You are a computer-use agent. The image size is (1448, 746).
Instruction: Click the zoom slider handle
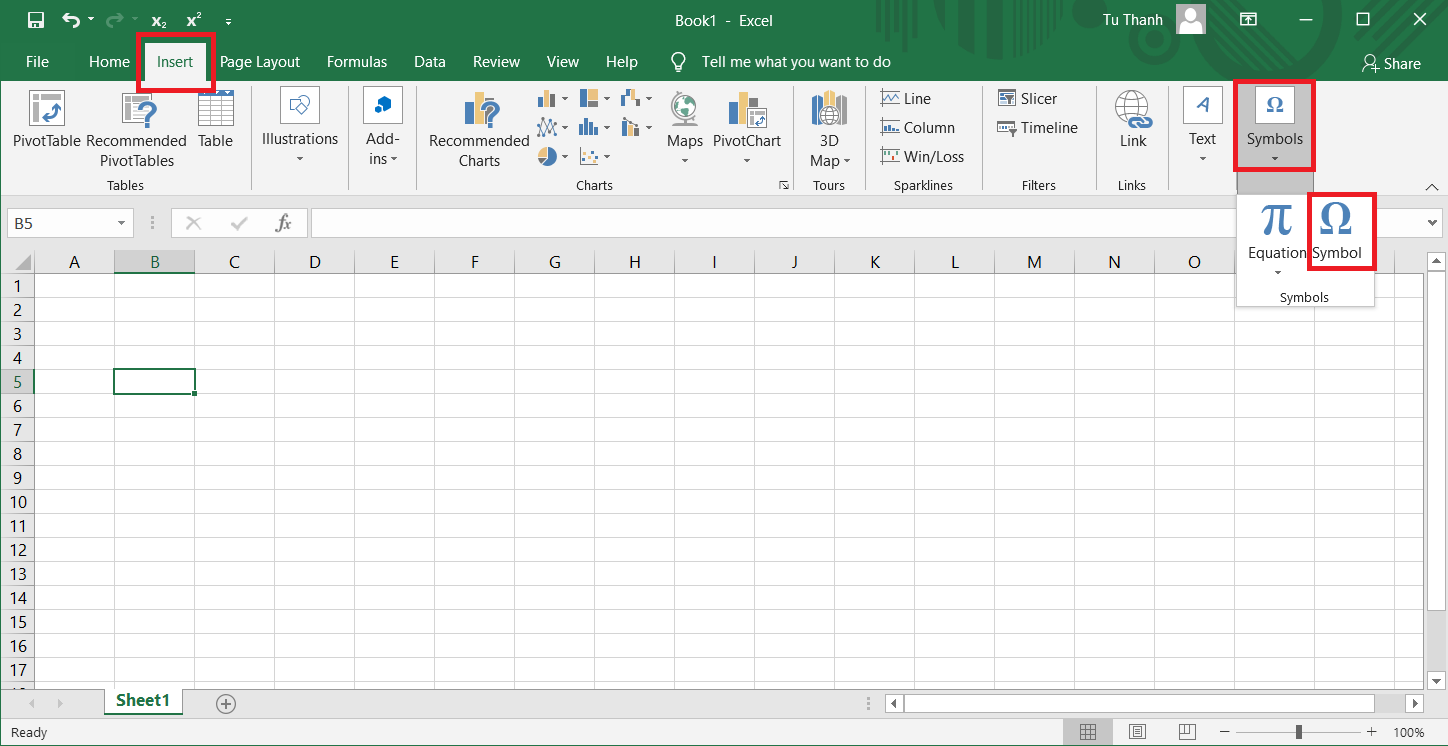(1298, 732)
